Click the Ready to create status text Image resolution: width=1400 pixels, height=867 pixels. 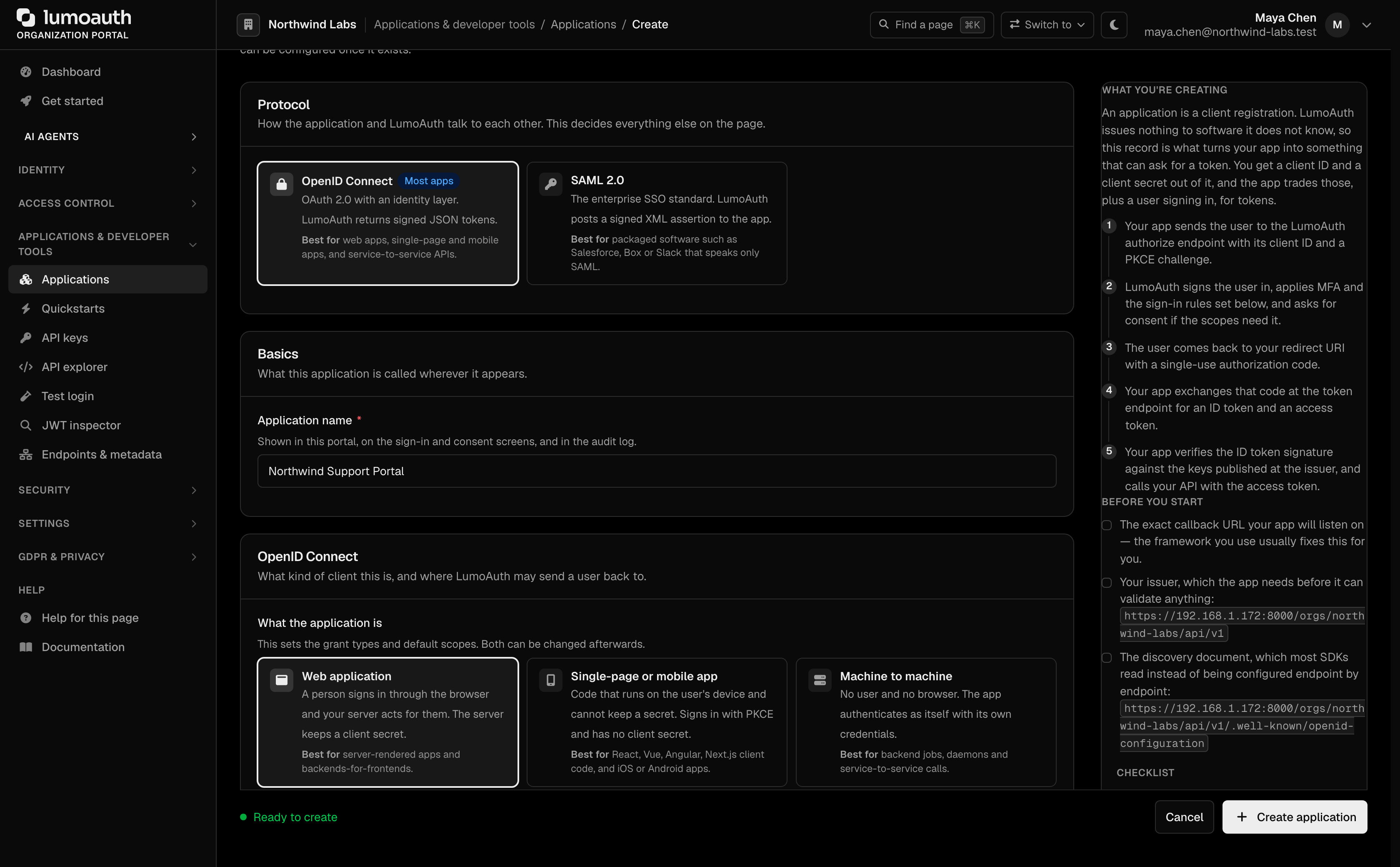[295, 817]
